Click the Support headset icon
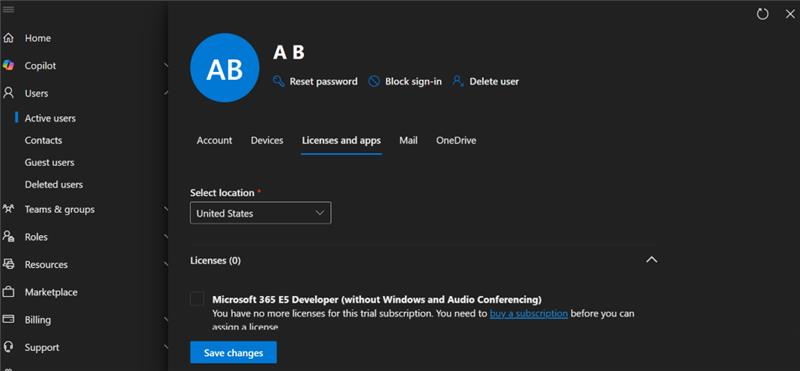This screenshot has height=371, width=800. click(x=8, y=347)
